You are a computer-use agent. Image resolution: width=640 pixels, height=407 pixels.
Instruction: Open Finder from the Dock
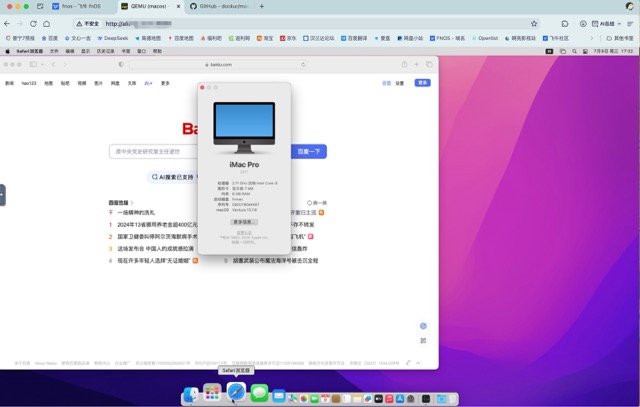190,396
